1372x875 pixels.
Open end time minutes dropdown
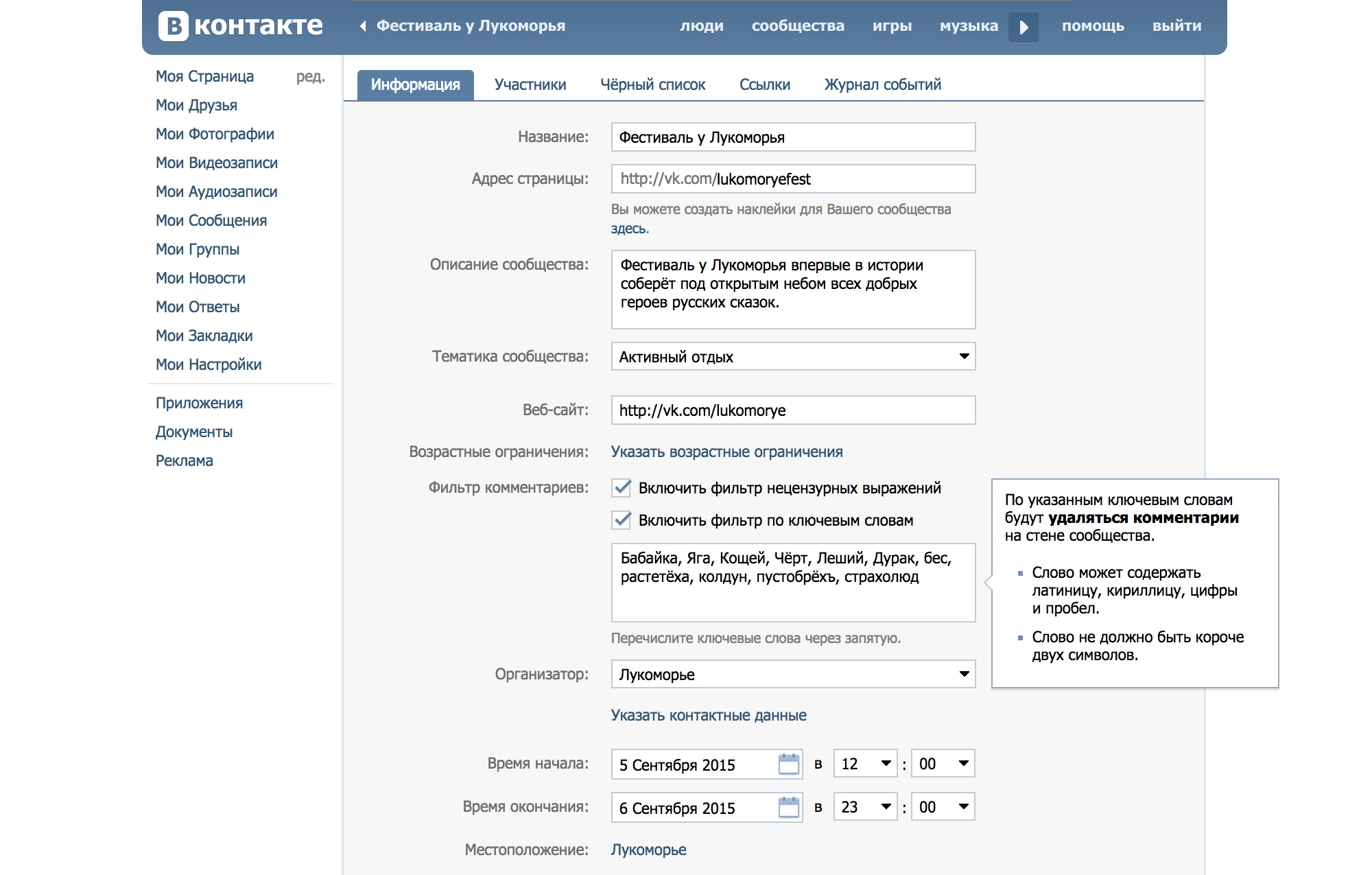click(943, 807)
